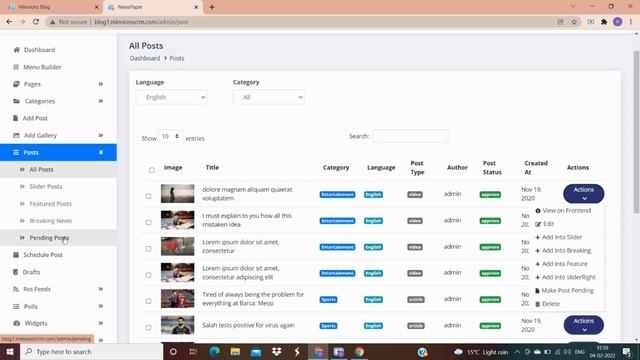Open Mail app from taskbar

tap(256, 351)
